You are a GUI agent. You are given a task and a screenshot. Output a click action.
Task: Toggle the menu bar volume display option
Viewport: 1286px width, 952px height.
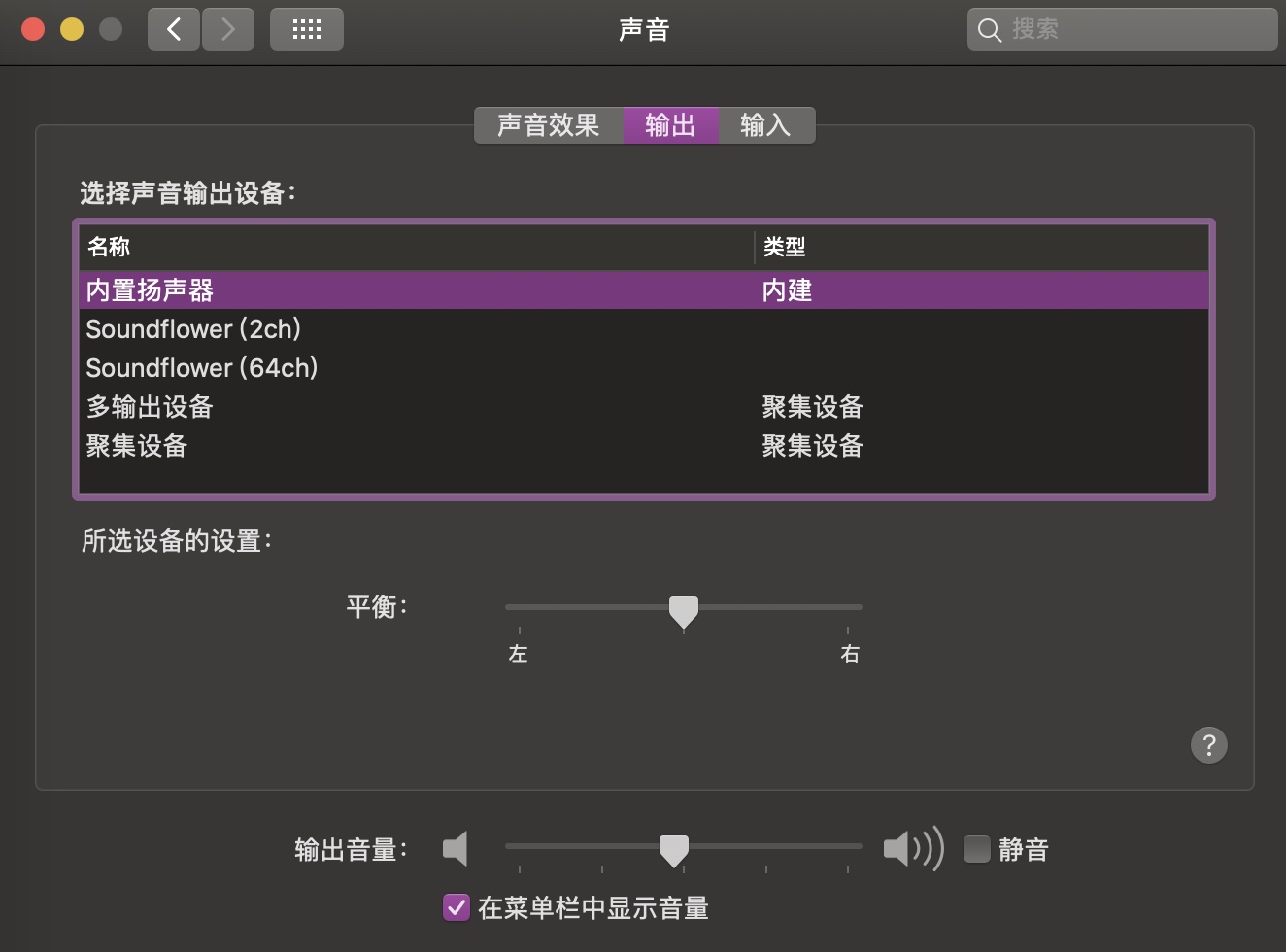pyautogui.click(x=456, y=907)
